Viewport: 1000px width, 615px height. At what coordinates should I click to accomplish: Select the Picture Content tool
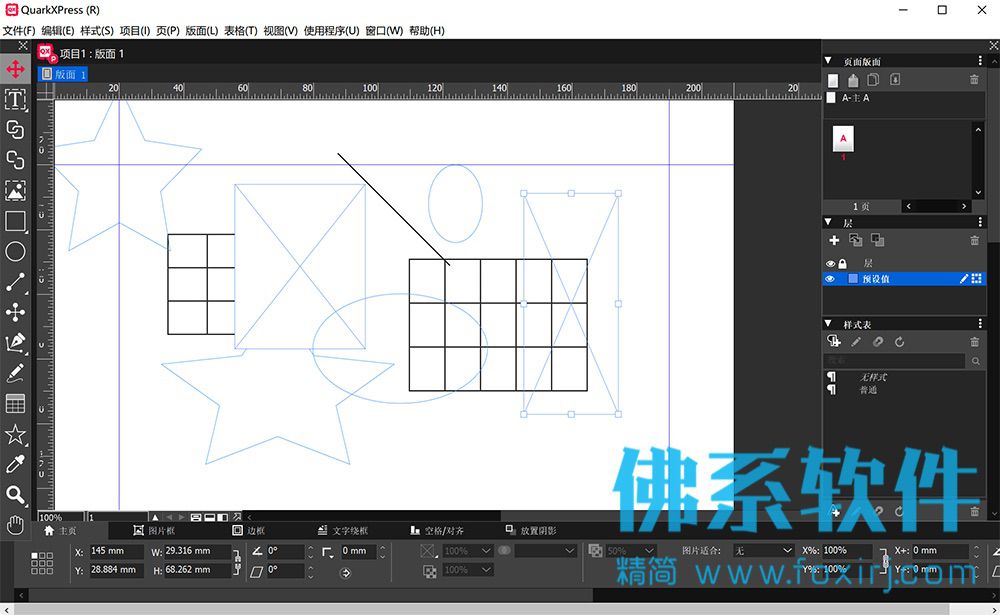pyautogui.click(x=15, y=191)
